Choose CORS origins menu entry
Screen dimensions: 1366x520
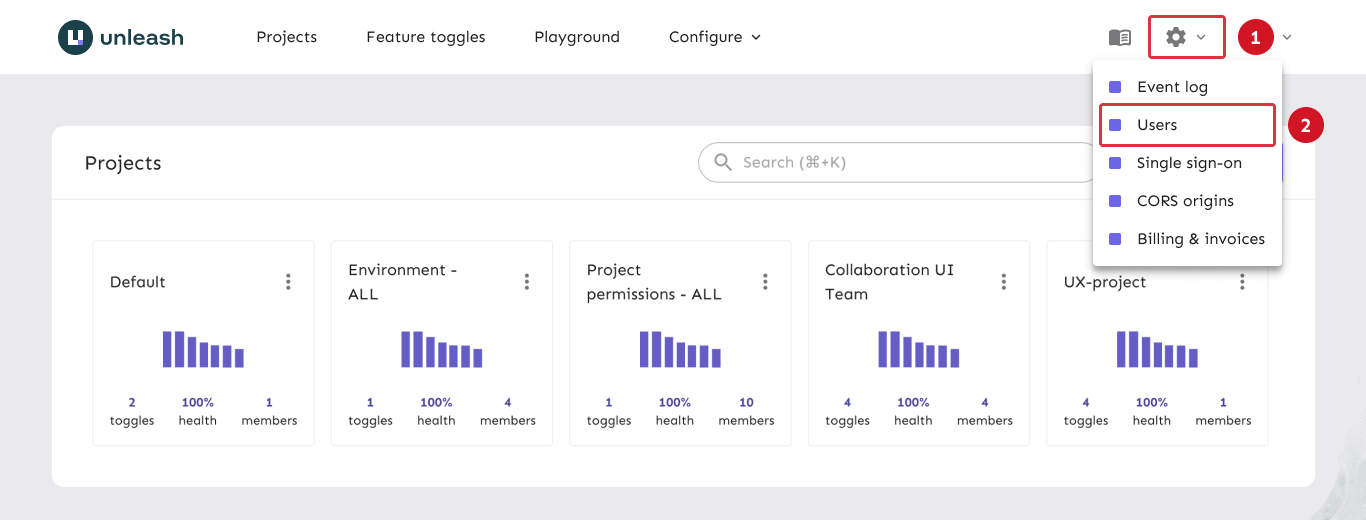[1185, 201]
